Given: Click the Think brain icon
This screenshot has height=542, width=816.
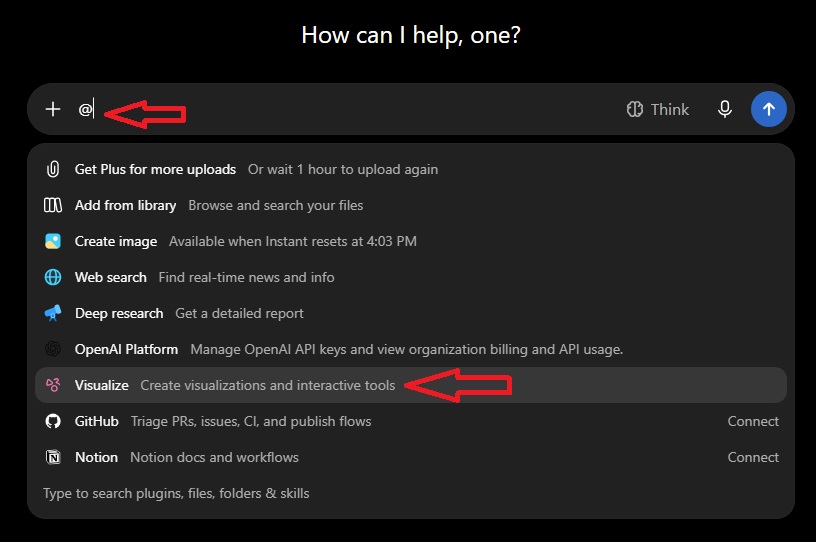Looking at the screenshot, I should click(x=634, y=109).
